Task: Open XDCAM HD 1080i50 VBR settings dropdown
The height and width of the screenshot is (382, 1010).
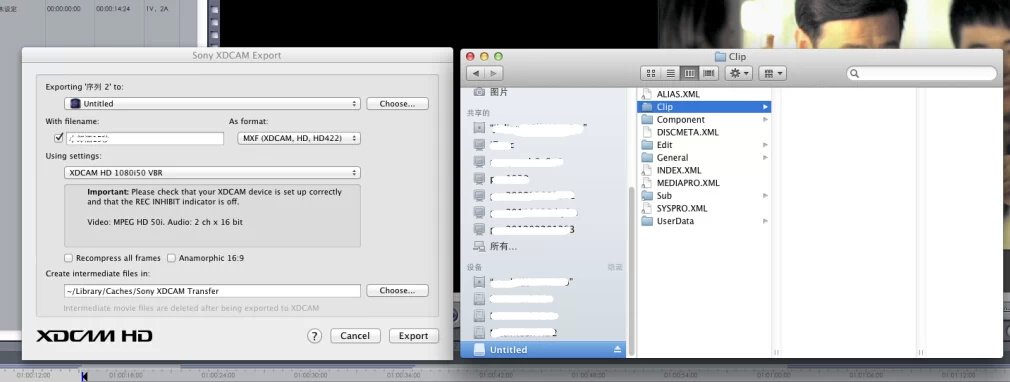Action: [212, 173]
